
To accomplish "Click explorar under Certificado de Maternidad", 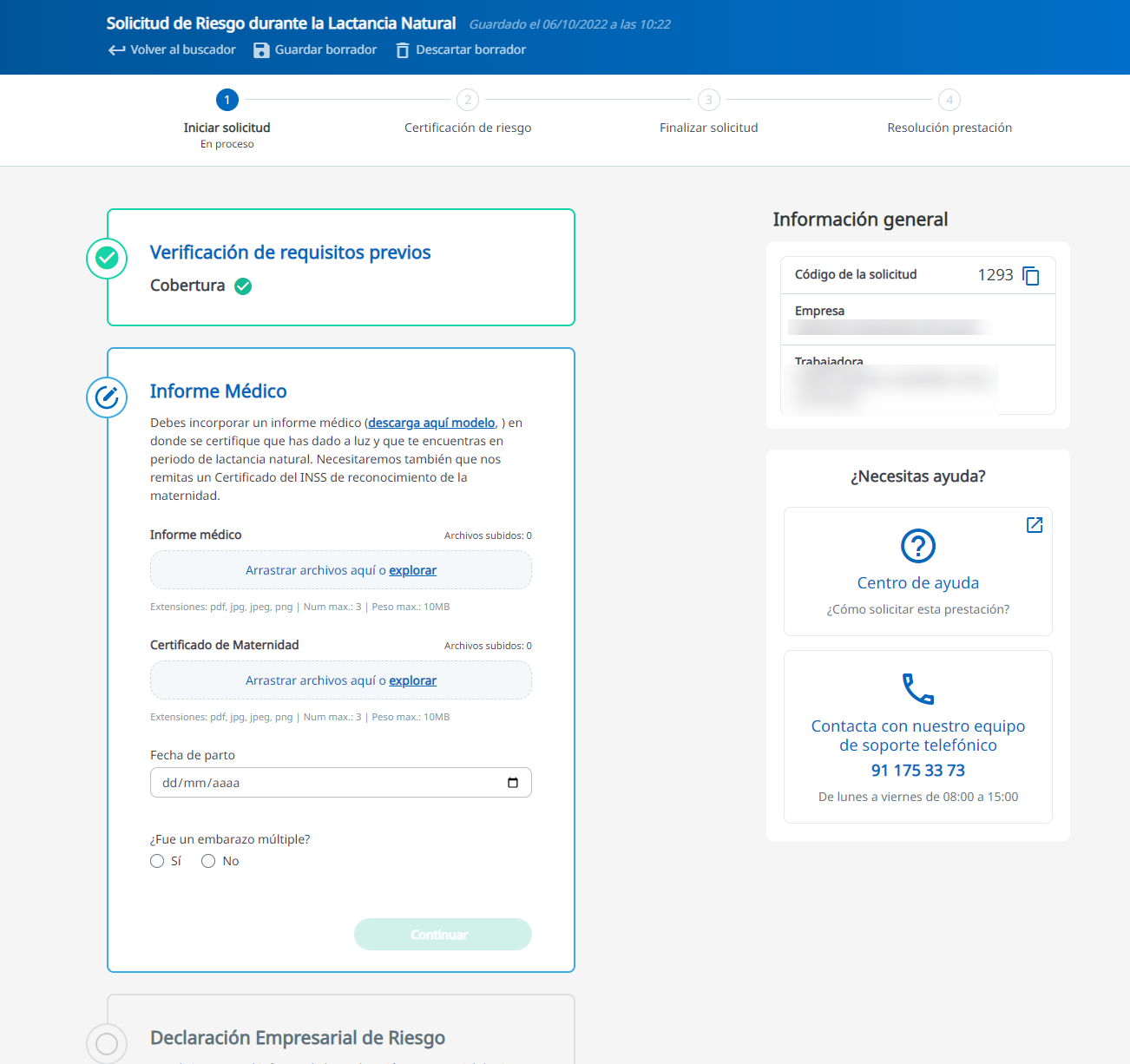I will [x=412, y=680].
